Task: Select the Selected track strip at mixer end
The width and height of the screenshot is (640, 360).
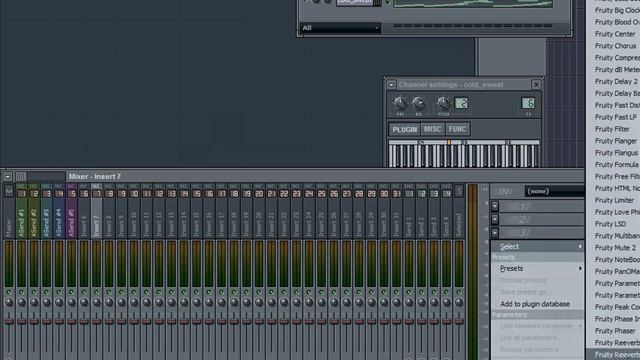Action: coord(459,211)
